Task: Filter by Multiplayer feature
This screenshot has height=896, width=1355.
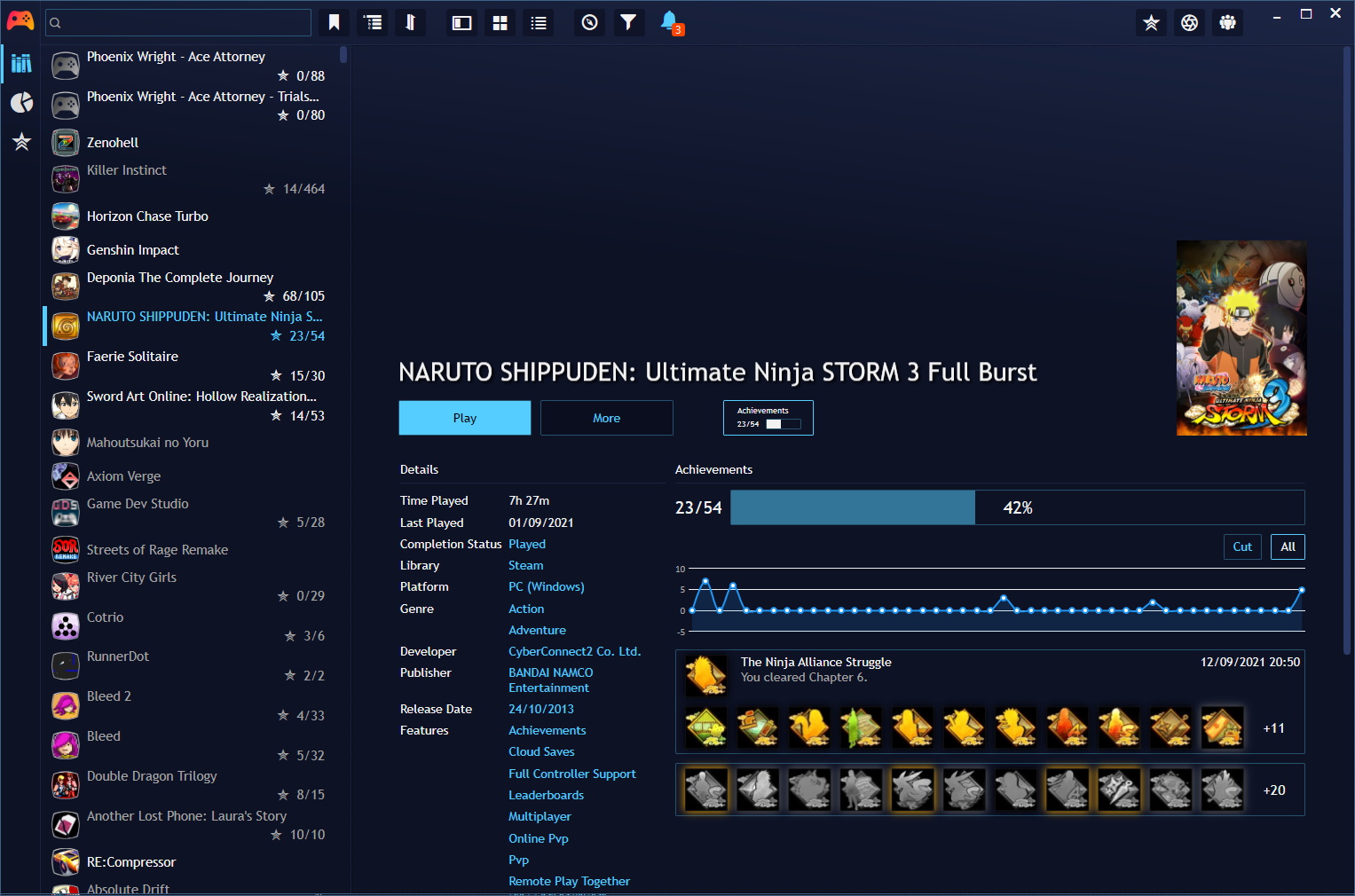Action: [x=540, y=816]
